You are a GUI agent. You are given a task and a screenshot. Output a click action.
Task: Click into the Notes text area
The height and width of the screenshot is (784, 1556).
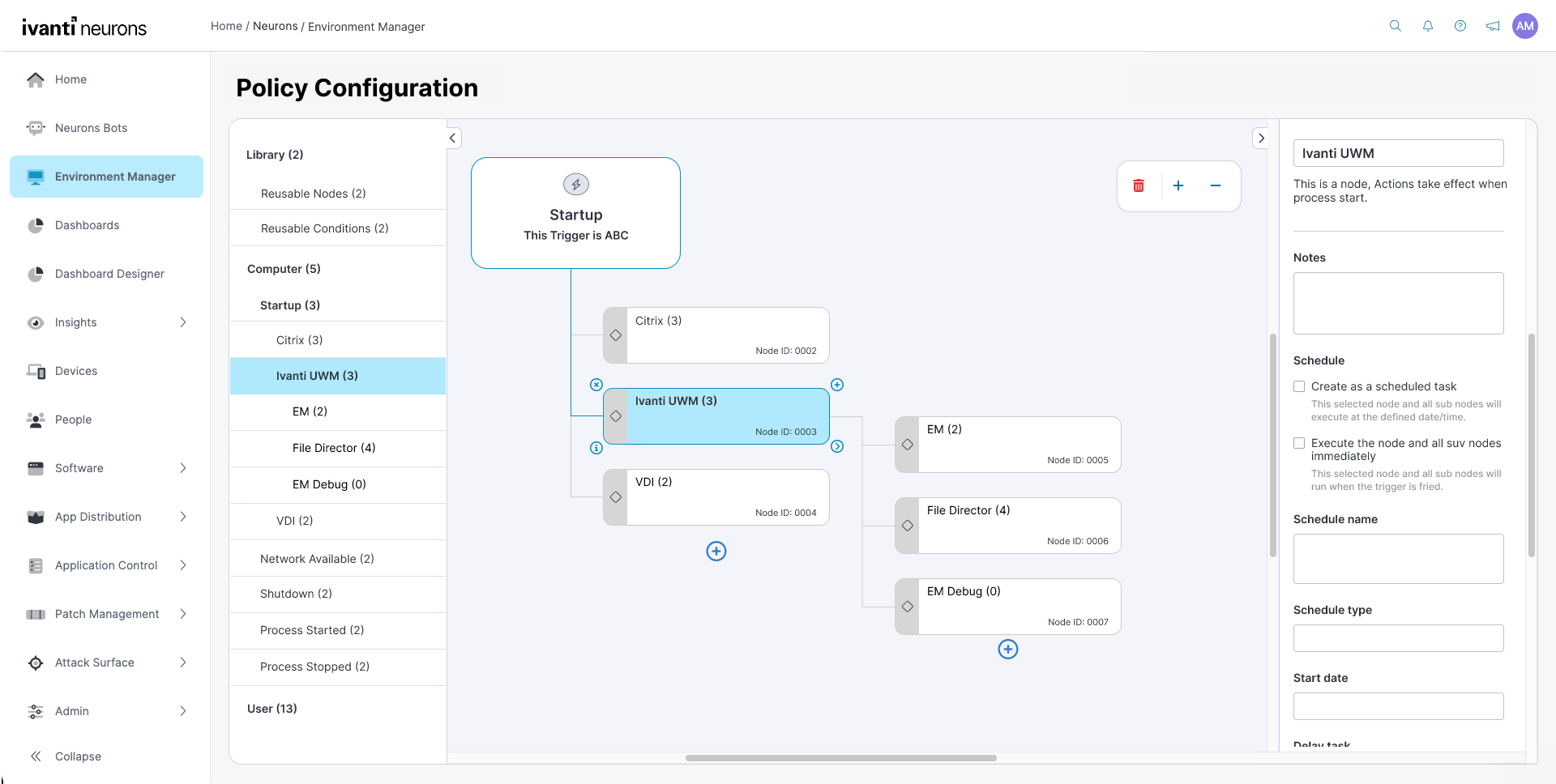[x=1399, y=304]
